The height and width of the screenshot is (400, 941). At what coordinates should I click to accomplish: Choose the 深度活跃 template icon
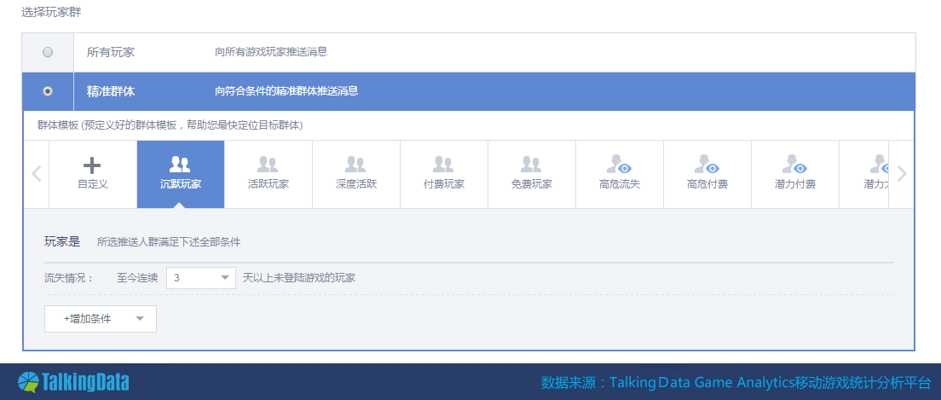click(355, 164)
